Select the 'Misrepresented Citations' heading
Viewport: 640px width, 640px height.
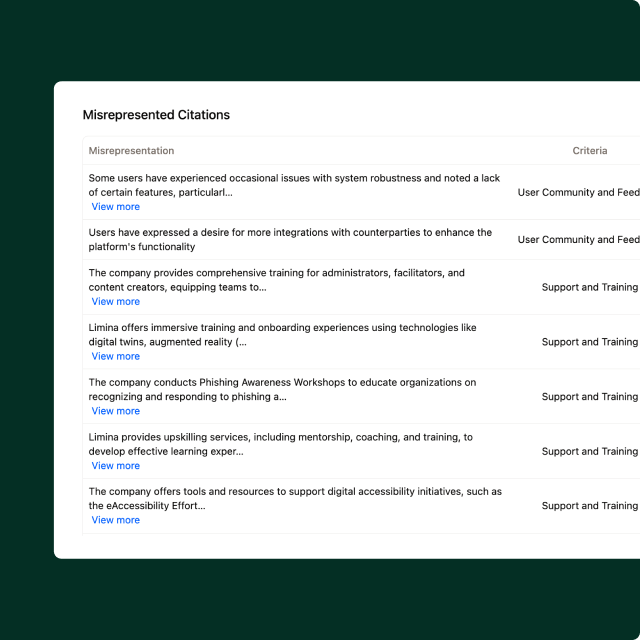[156, 115]
